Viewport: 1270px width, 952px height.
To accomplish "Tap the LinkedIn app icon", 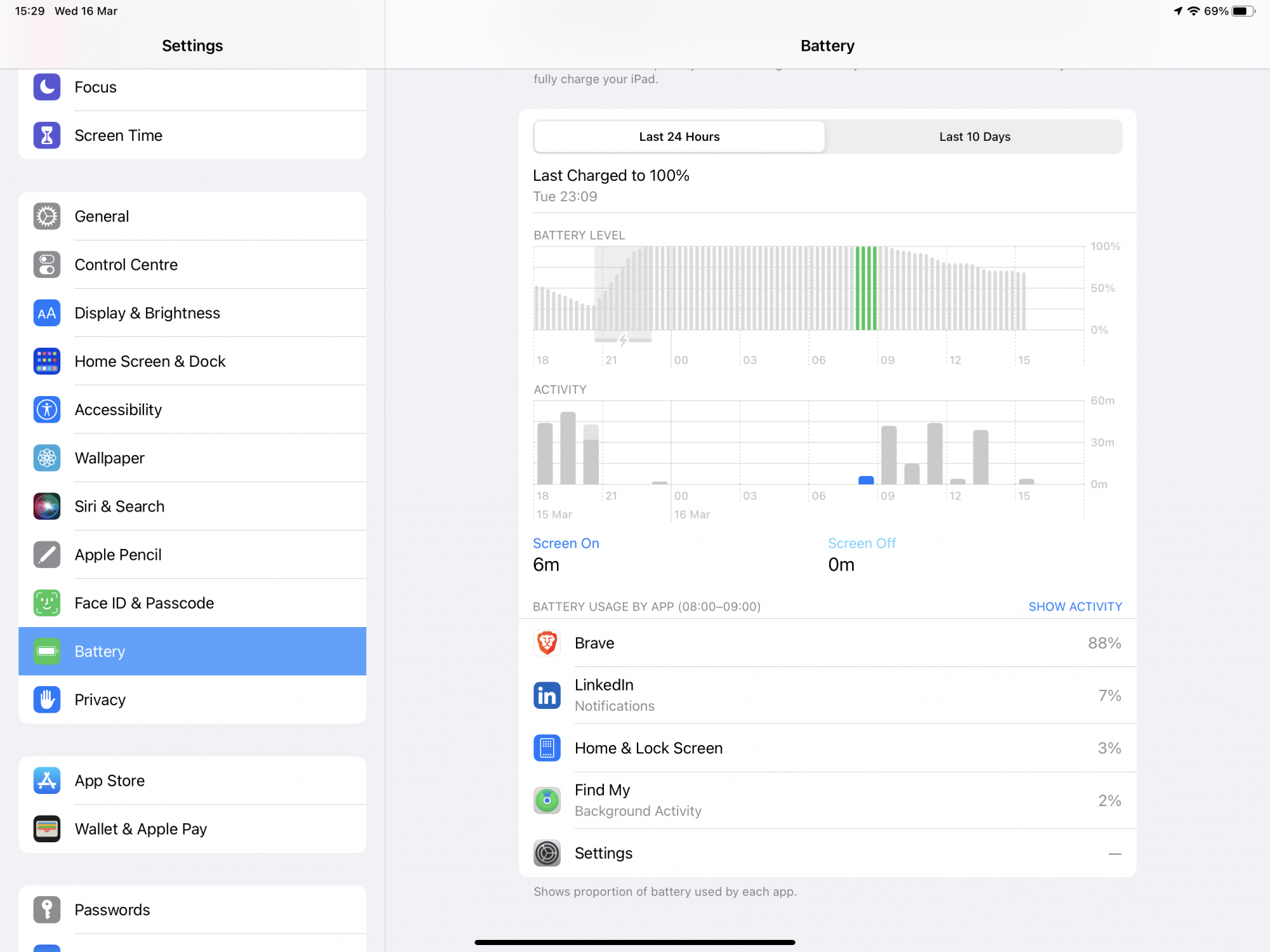I will click(x=547, y=696).
